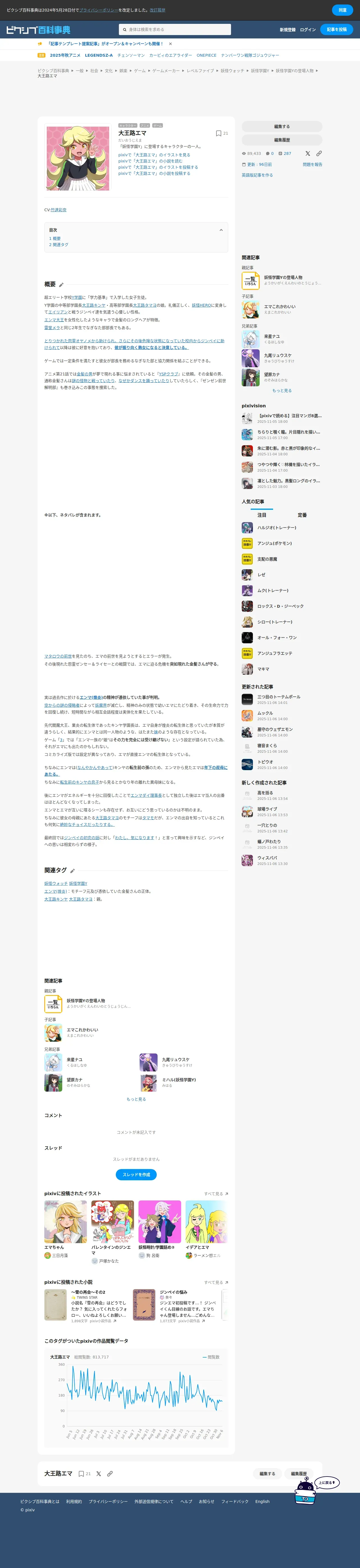This screenshot has height=1568, width=360.
Task: Jump to TOC entry 1 概要
Action: pyautogui.click(x=55, y=238)
